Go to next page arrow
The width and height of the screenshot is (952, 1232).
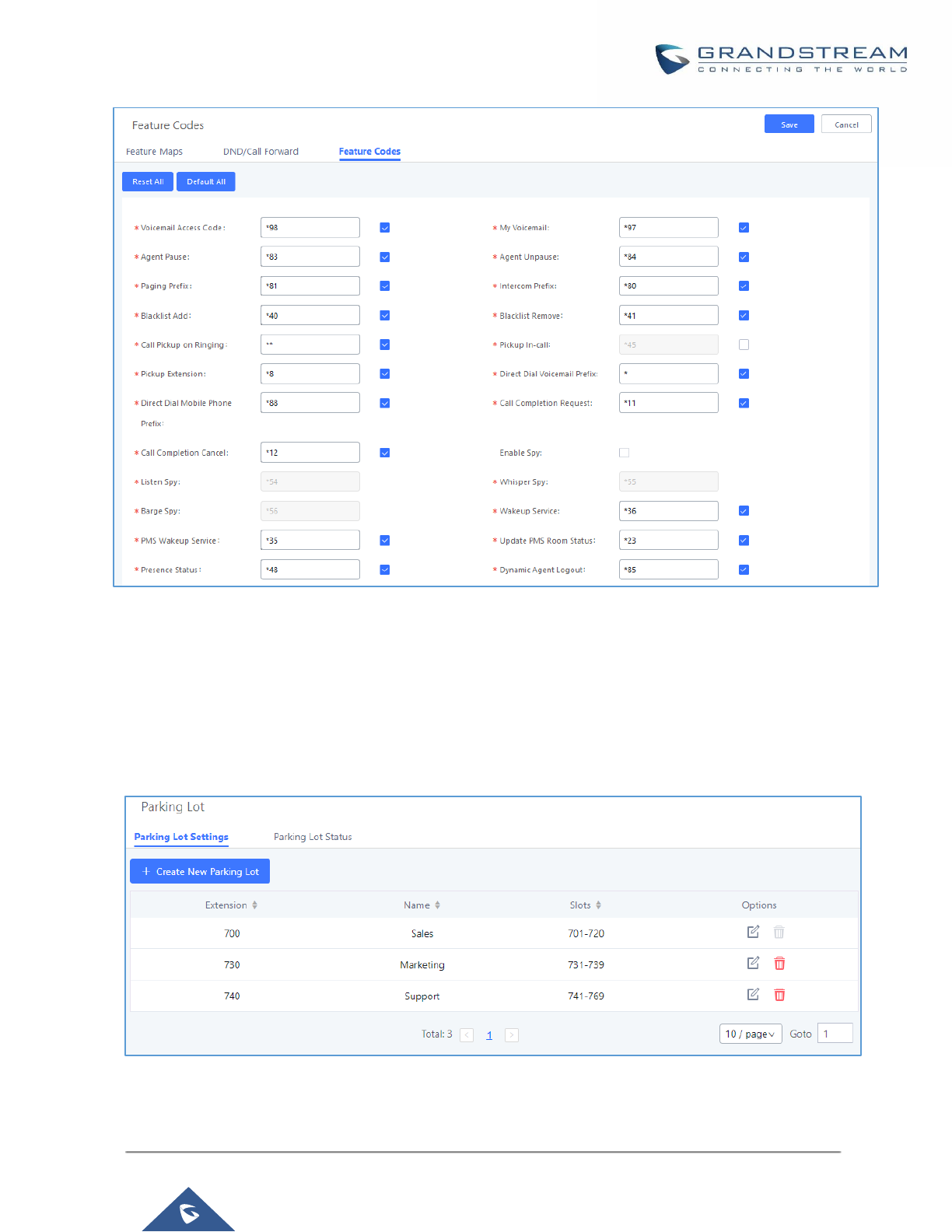point(512,1035)
